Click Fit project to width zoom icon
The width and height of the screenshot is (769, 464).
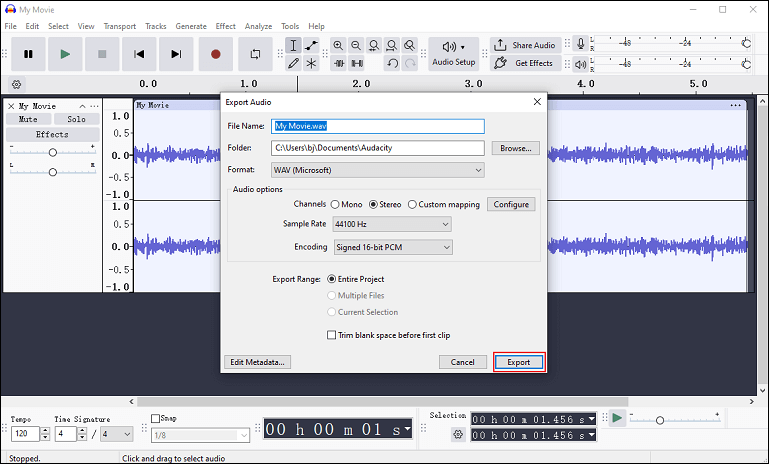[391, 46]
